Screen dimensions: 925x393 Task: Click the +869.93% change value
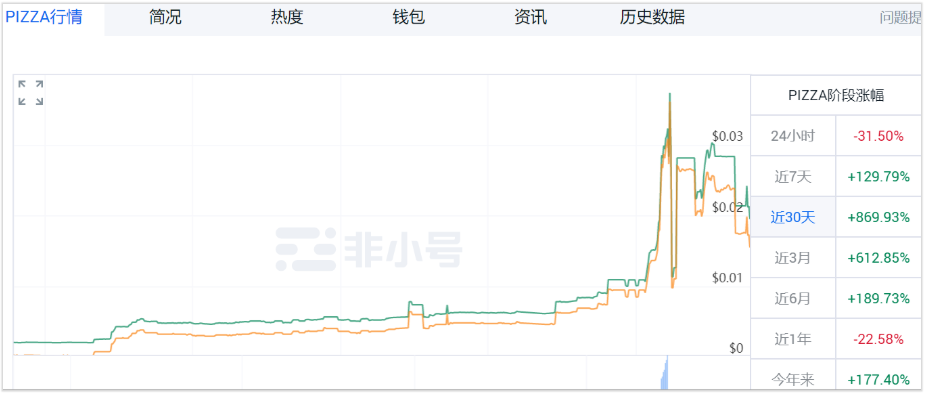tap(878, 217)
